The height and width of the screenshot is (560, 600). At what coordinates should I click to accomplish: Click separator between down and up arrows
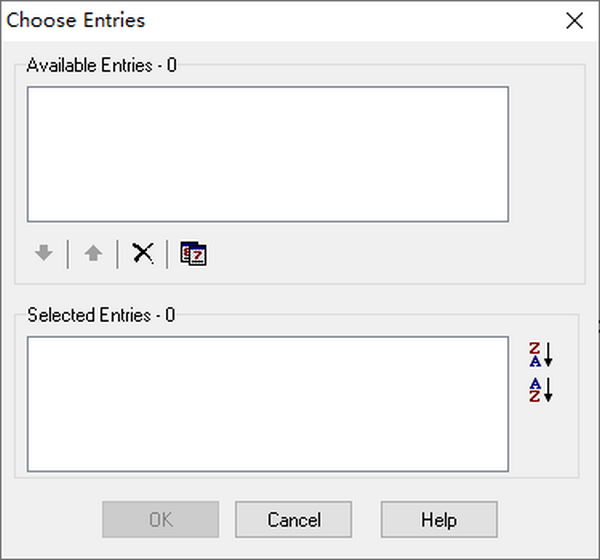[x=68, y=254]
